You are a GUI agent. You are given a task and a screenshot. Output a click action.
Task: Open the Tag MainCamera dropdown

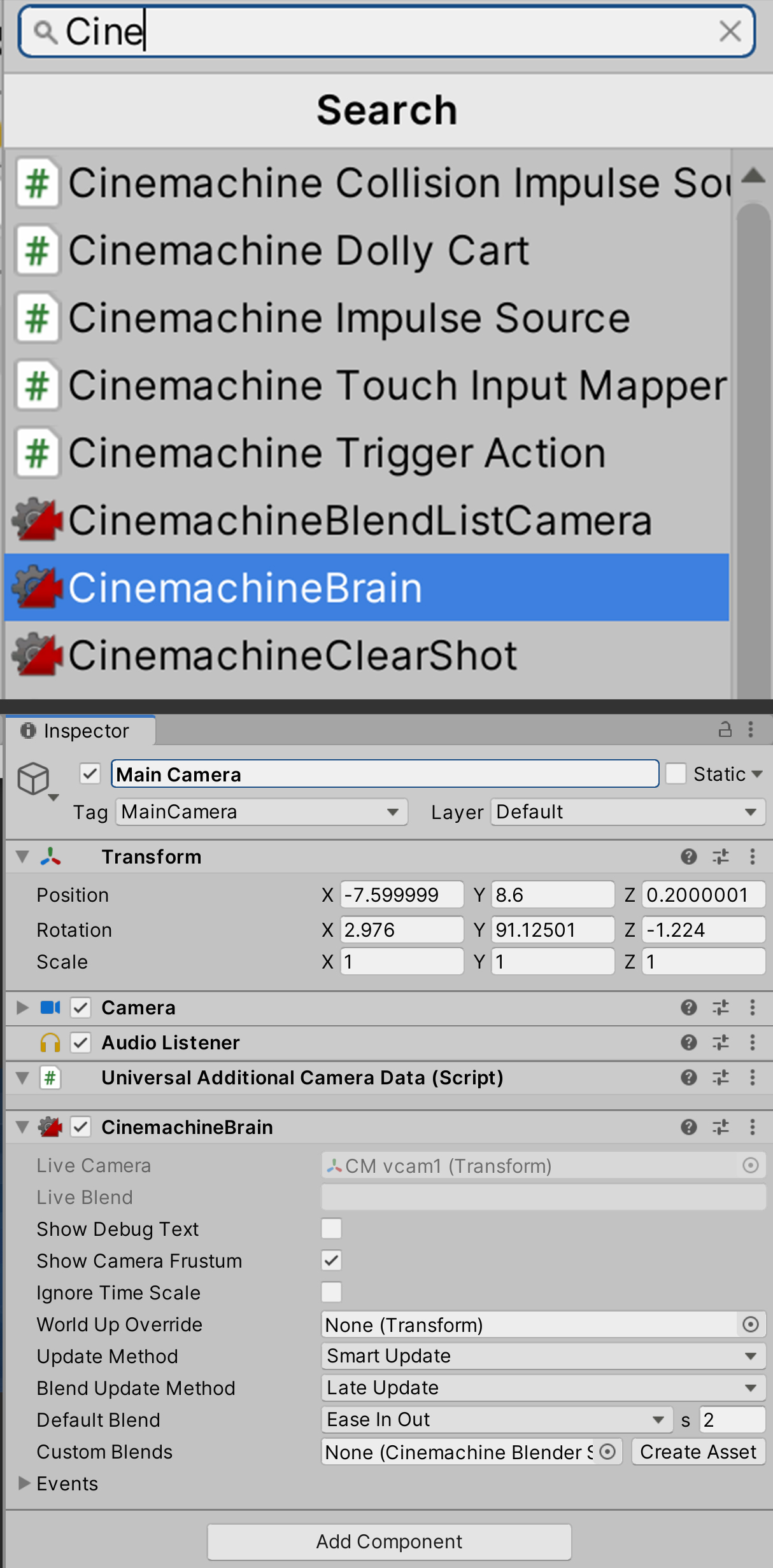click(x=261, y=812)
